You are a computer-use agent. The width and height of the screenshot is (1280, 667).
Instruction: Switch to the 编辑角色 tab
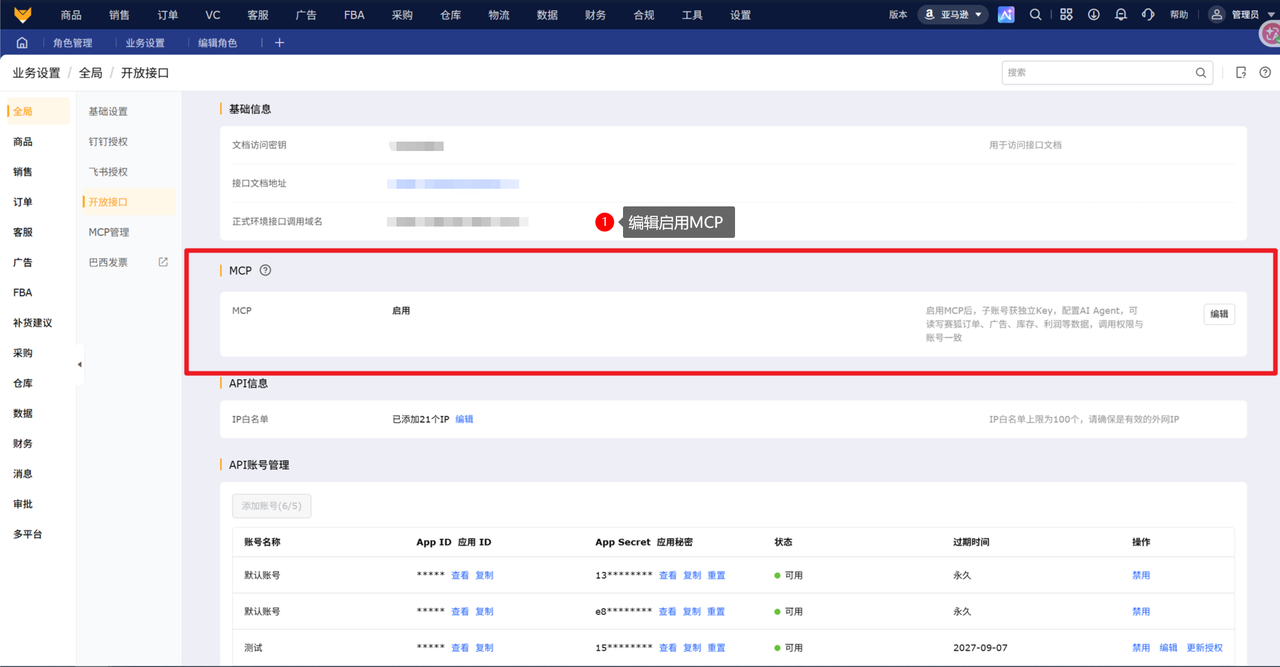(x=217, y=43)
